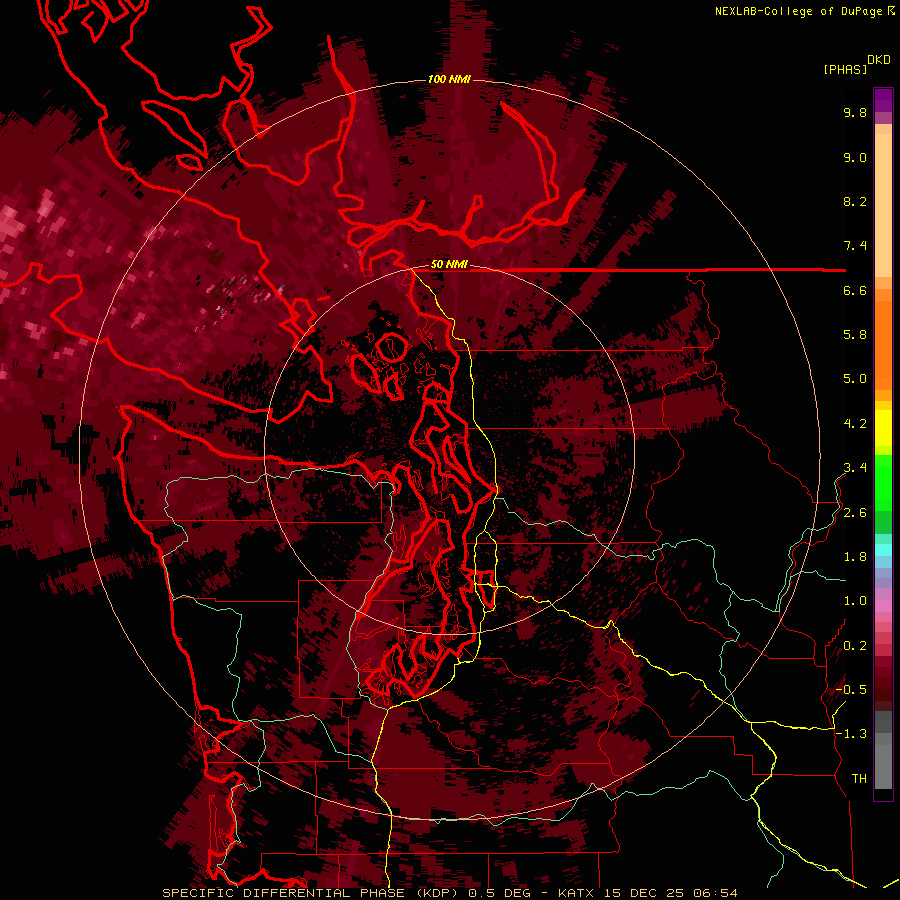This screenshot has height=900, width=900.
Task: Click the 9.8 color scale value
Action: pos(855,113)
